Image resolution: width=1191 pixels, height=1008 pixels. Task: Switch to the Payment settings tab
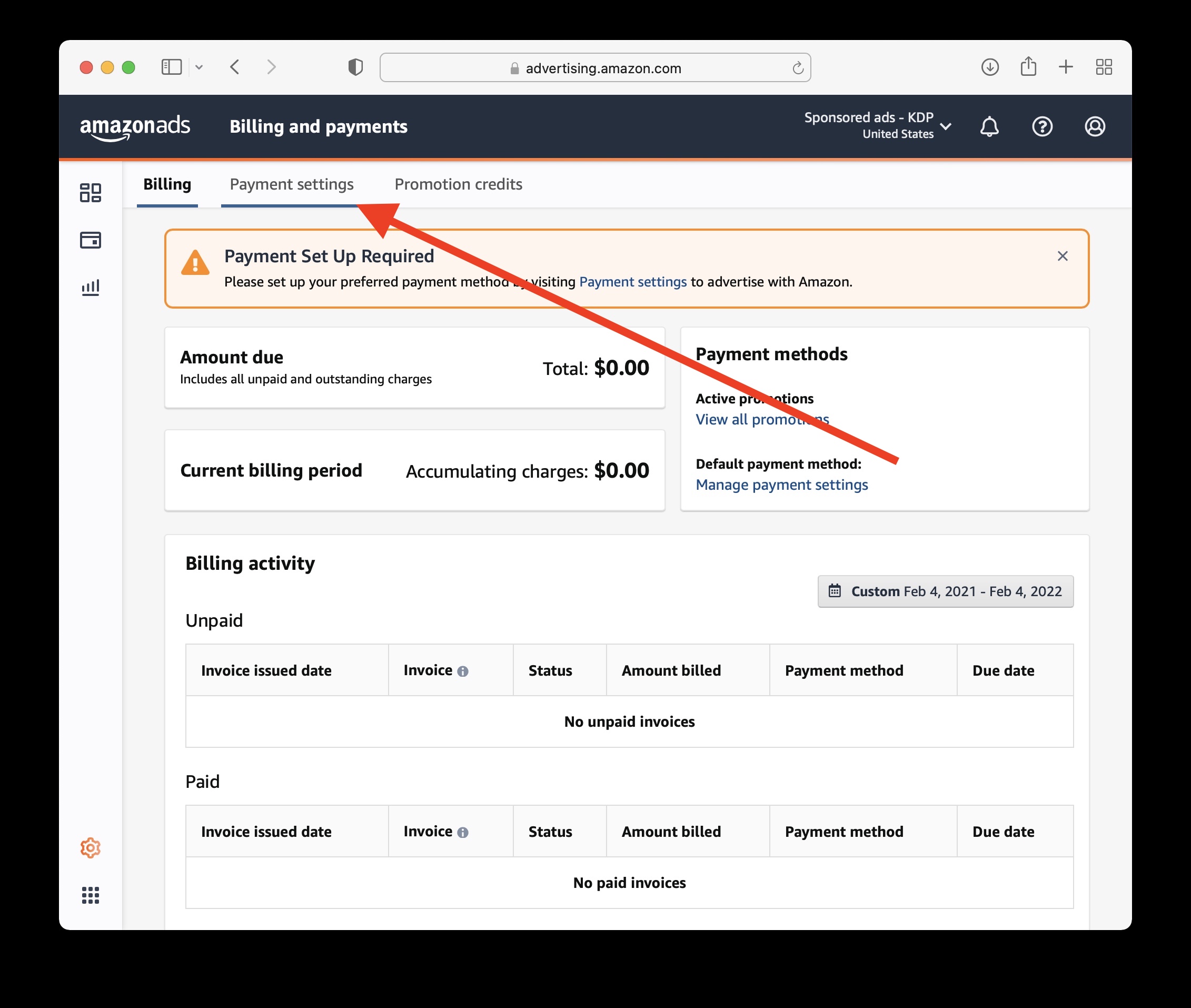tap(291, 184)
